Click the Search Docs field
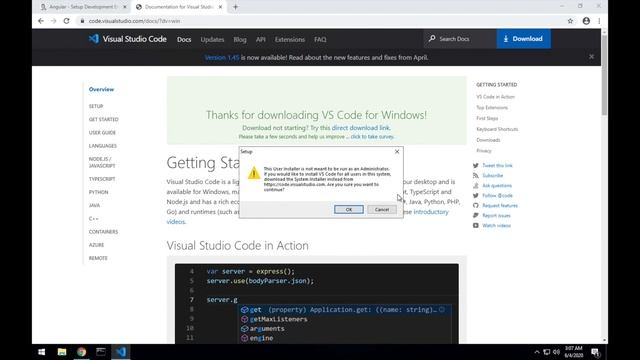 tap(460, 39)
